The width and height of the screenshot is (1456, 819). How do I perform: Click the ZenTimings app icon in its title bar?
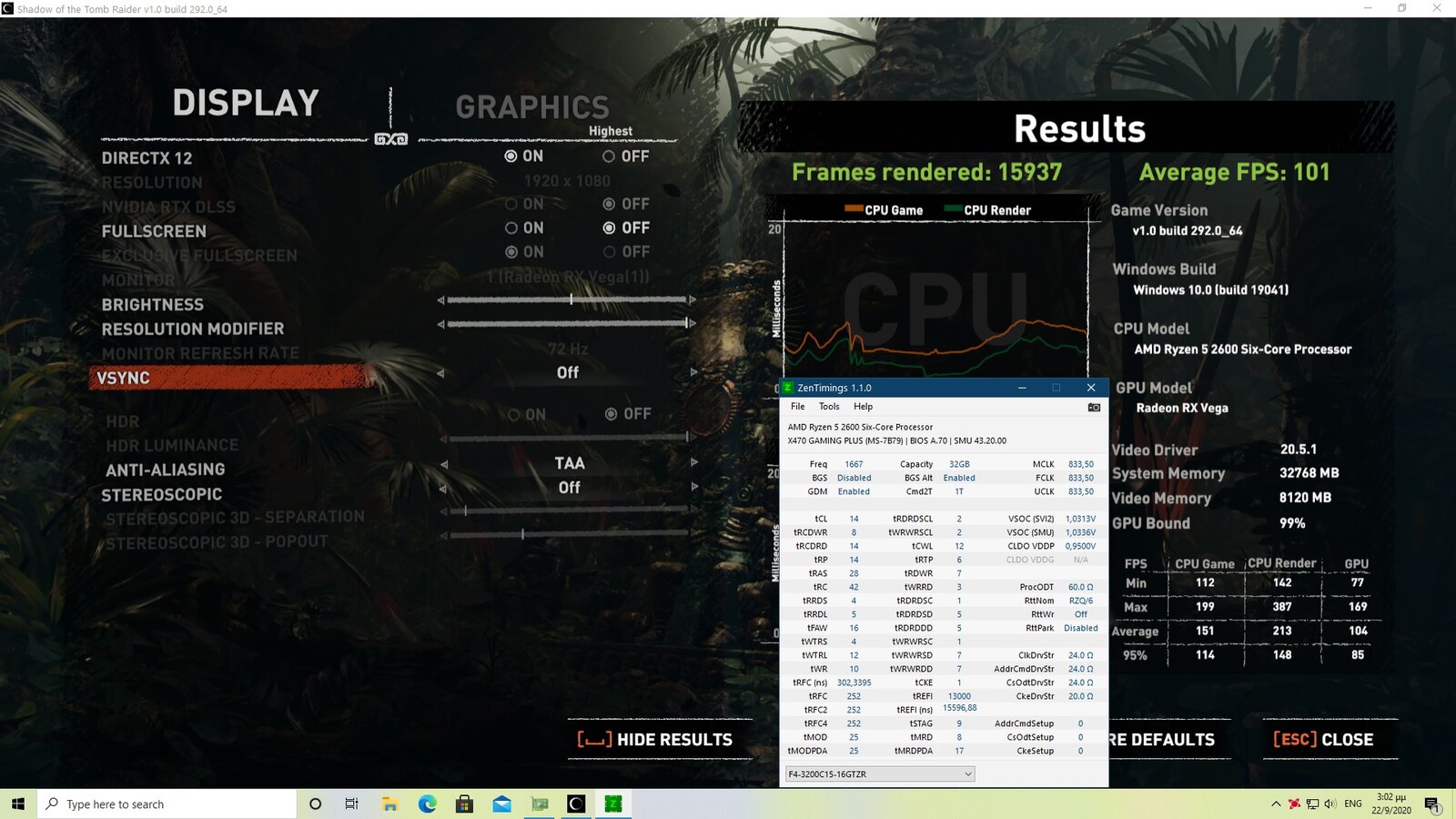pos(788,388)
